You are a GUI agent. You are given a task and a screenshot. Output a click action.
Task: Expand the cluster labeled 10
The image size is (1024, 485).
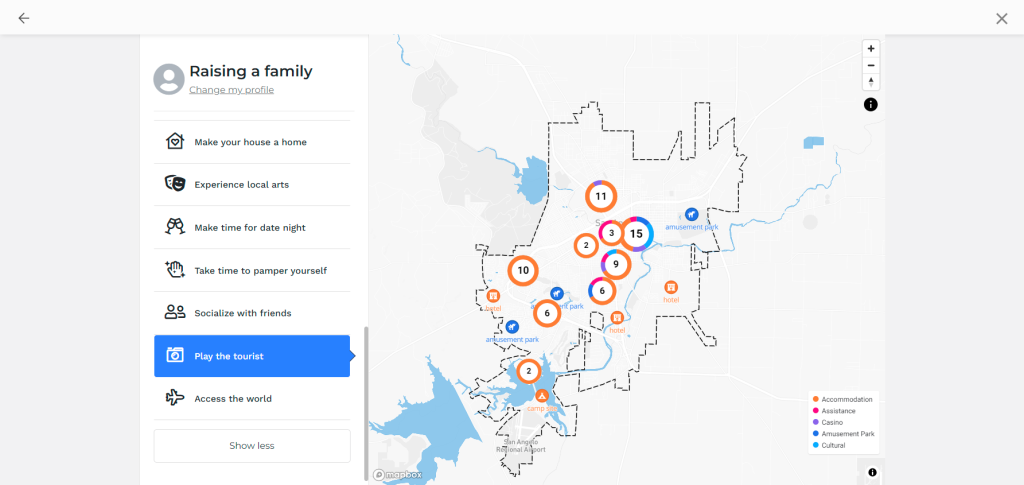pos(523,270)
